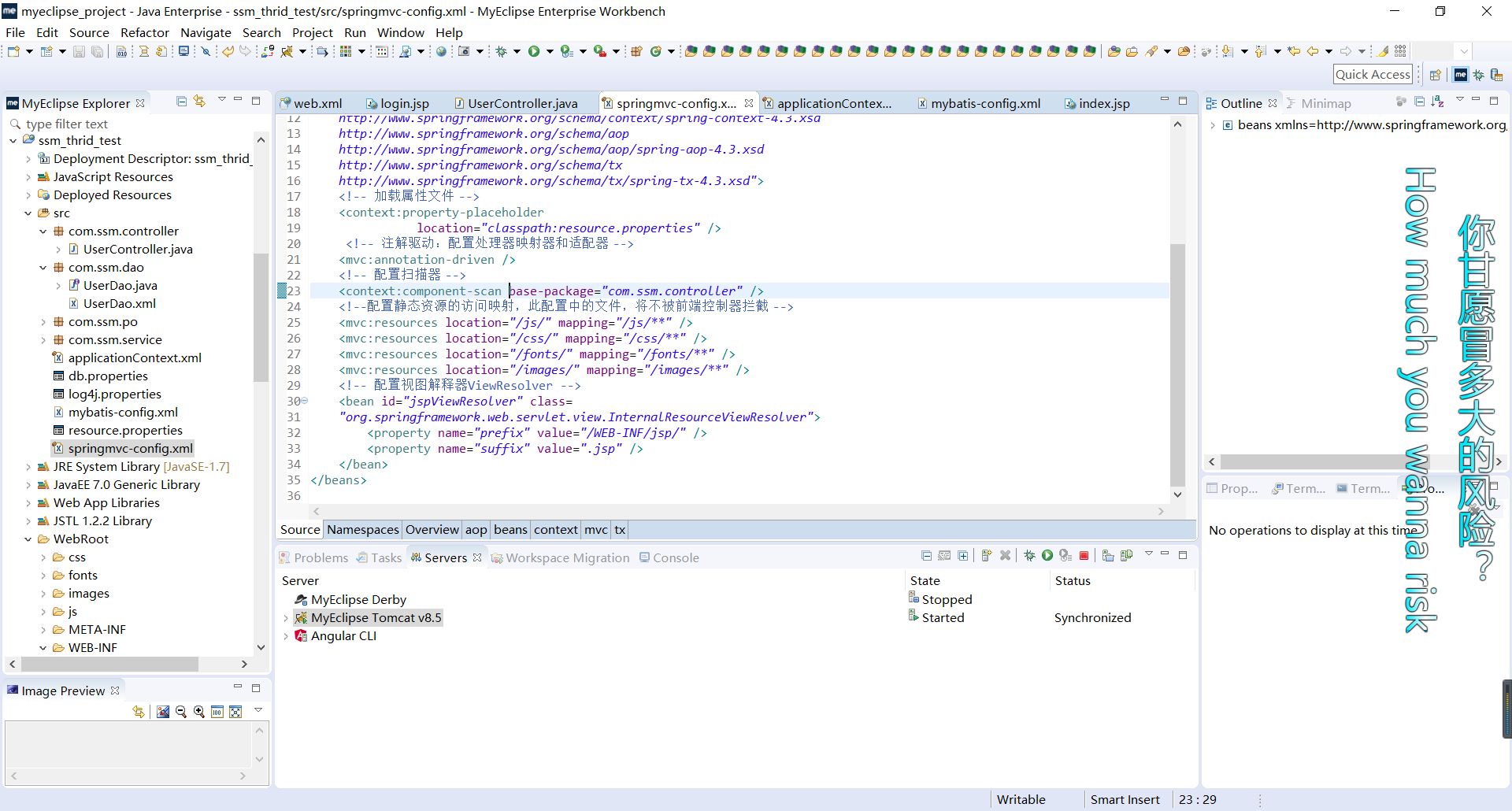Image resolution: width=1512 pixels, height=811 pixels.
Task: Open the Servers view menu triangle
Action: click(x=1148, y=554)
